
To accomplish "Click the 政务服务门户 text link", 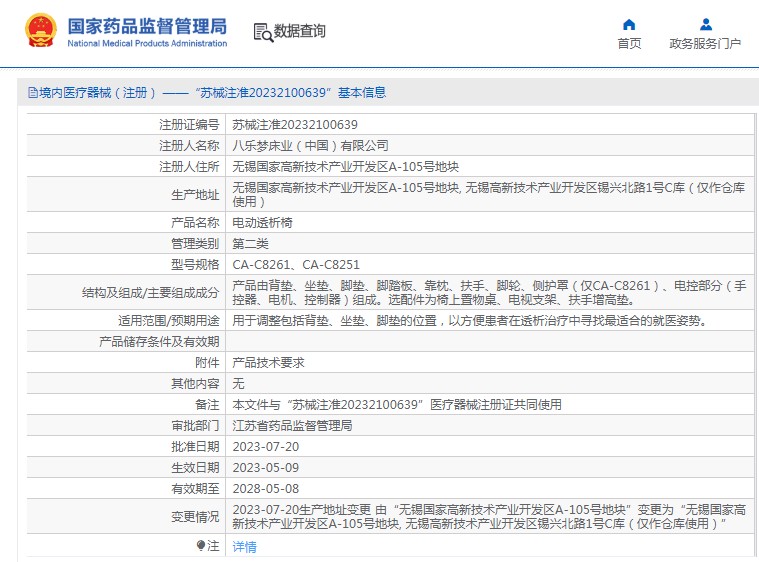I will coord(705,44).
